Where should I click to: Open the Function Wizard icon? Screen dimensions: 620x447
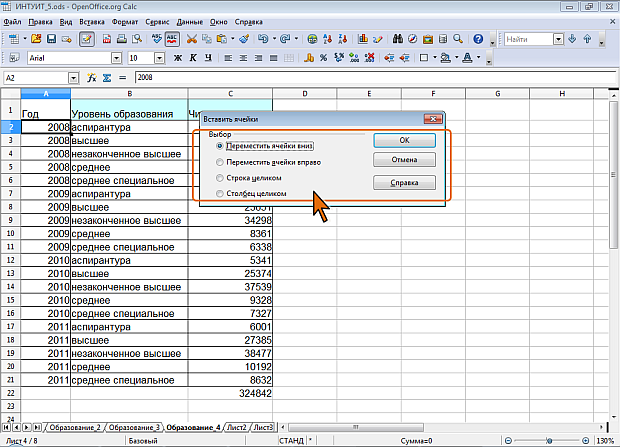pyautogui.click(x=92, y=77)
